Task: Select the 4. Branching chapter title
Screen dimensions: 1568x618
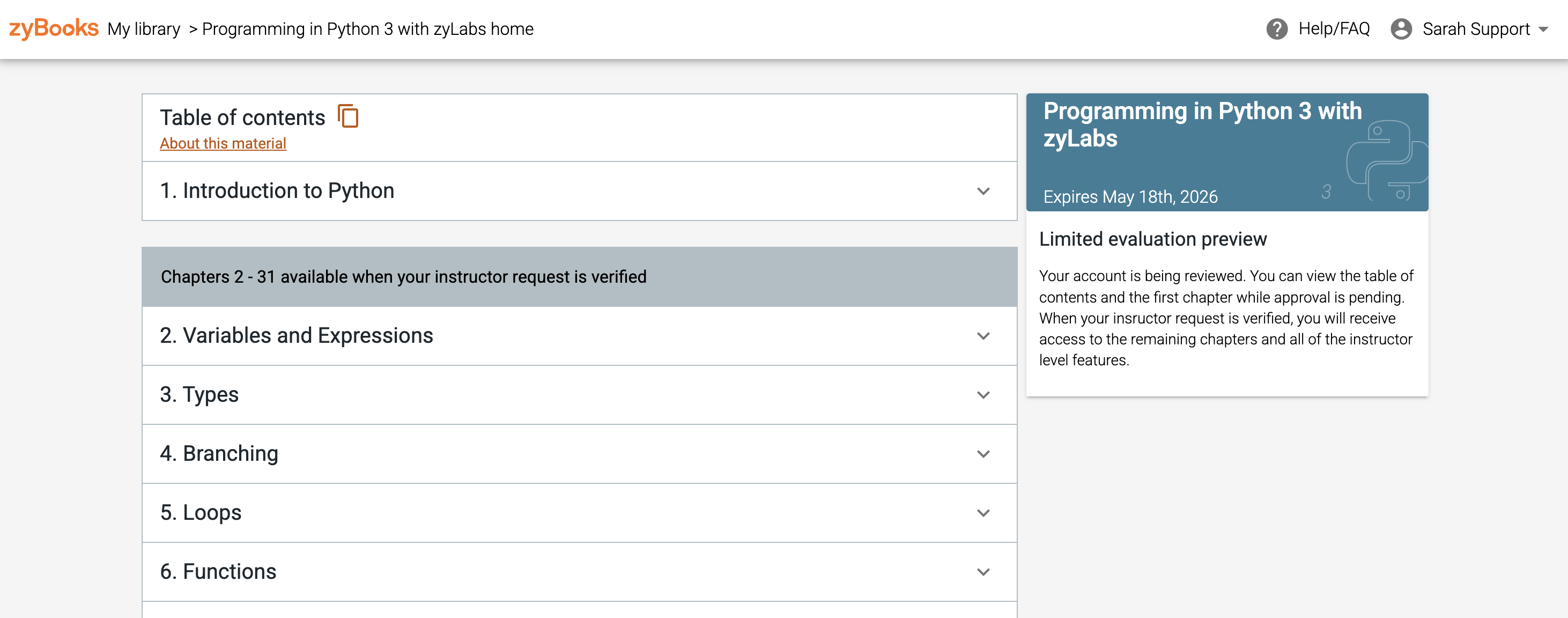Action: click(x=219, y=454)
